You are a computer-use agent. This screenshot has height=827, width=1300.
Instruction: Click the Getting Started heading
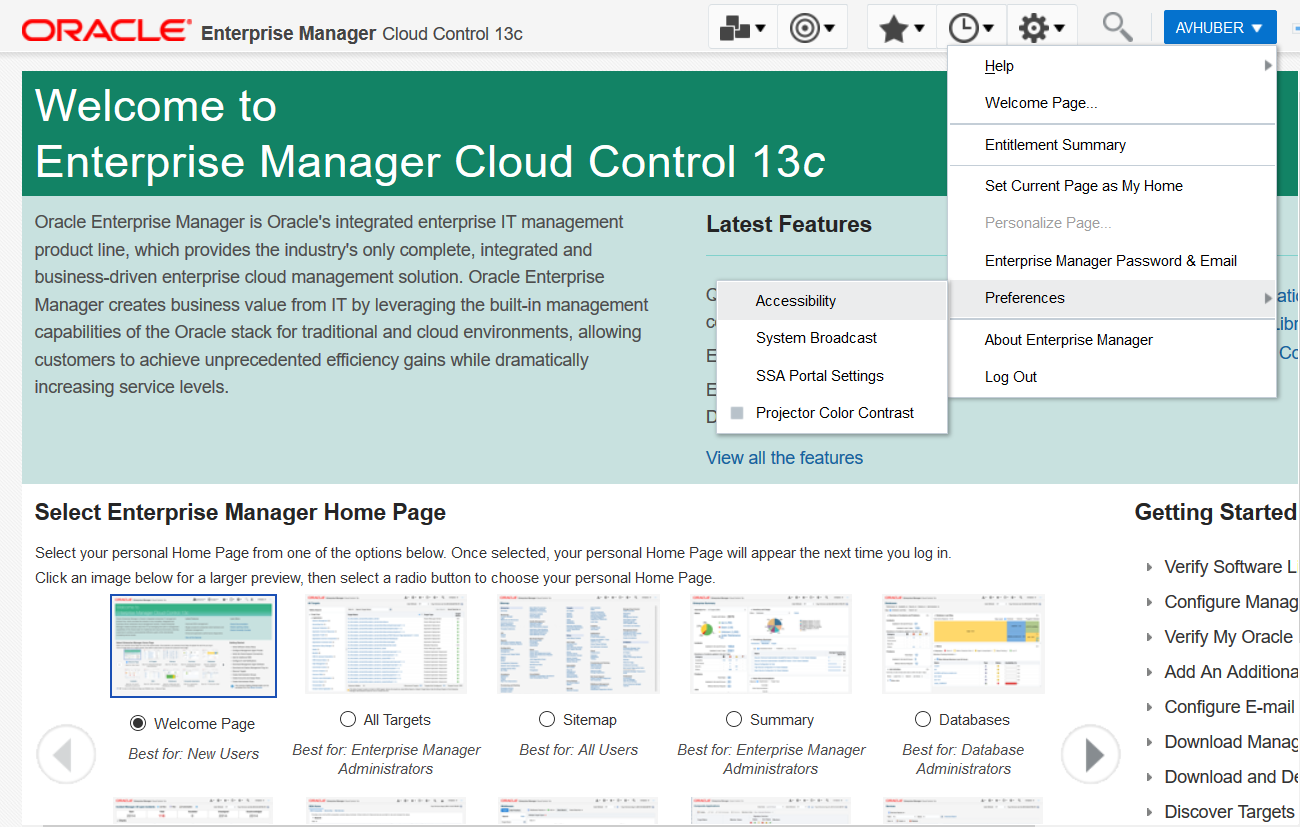tap(1217, 513)
